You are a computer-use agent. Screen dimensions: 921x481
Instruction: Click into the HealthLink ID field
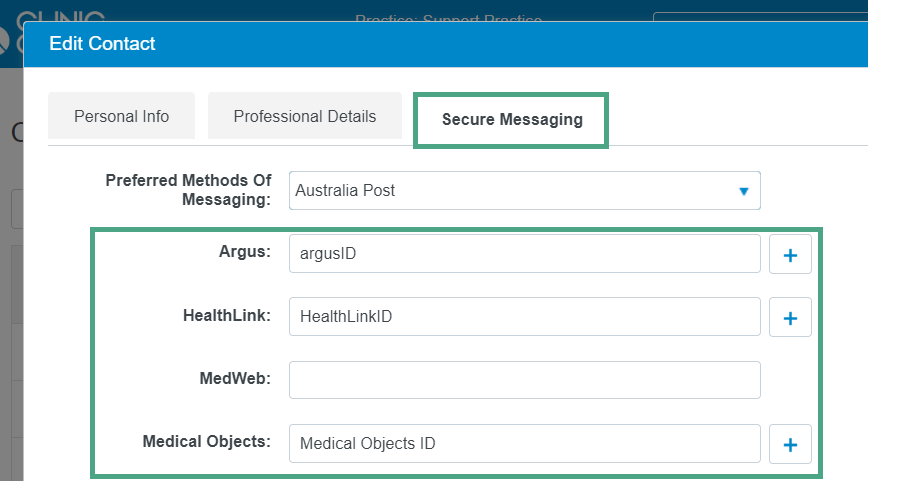click(x=525, y=317)
